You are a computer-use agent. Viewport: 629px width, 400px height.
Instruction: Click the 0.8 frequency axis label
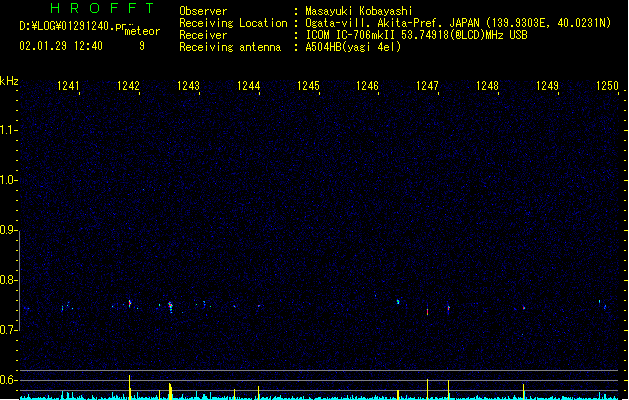8,280
